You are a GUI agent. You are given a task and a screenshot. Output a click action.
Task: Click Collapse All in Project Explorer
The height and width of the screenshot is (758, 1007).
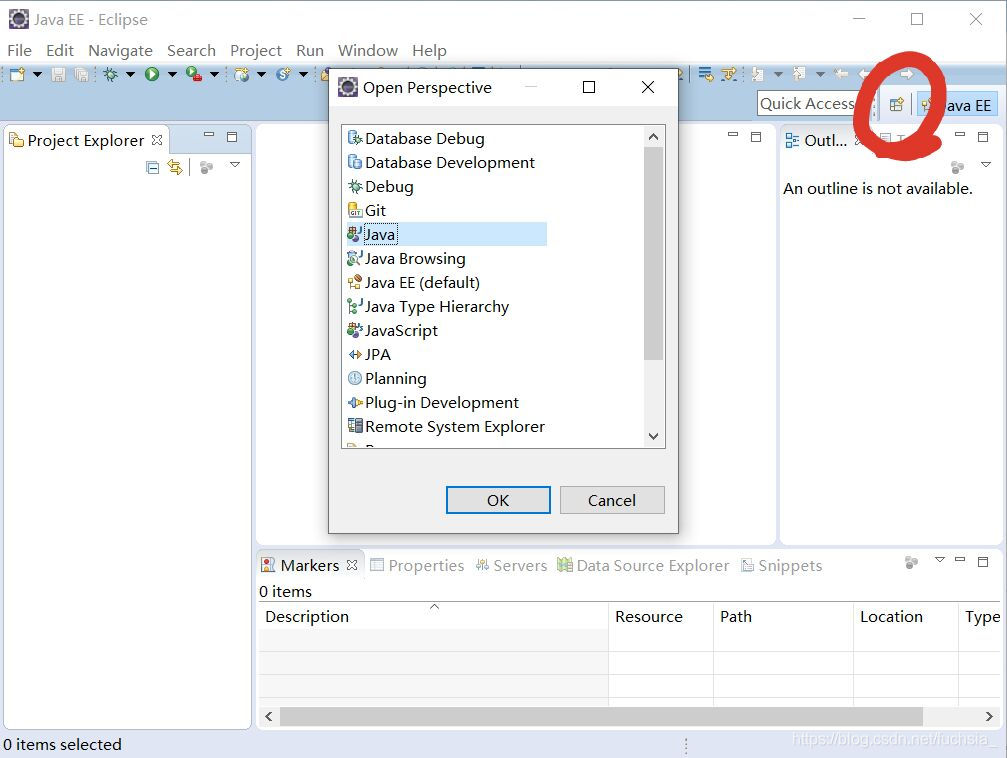click(x=152, y=168)
